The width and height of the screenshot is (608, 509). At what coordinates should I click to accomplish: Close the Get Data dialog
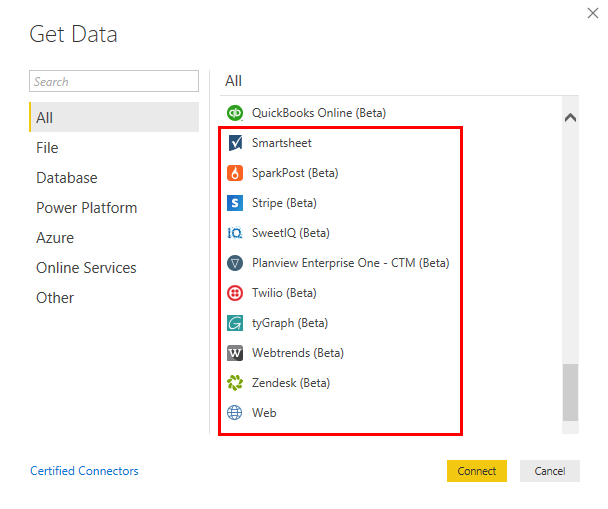(592, 13)
